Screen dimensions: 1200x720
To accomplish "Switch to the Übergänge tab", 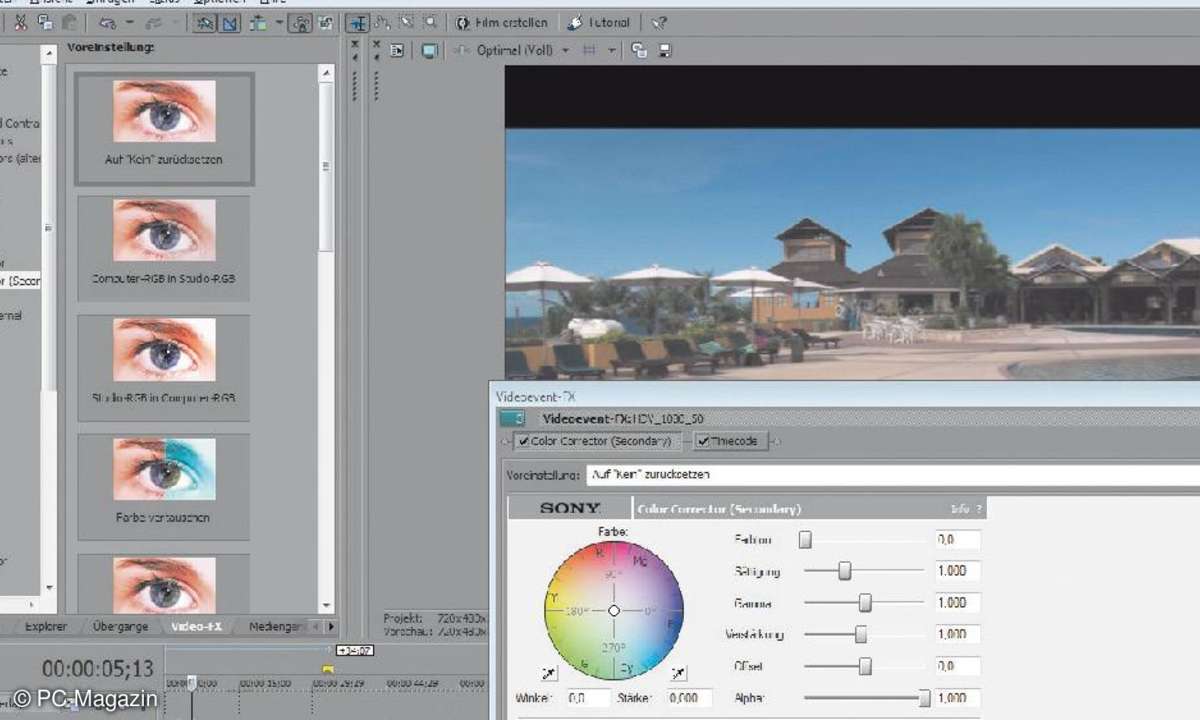I will (120, 626).
